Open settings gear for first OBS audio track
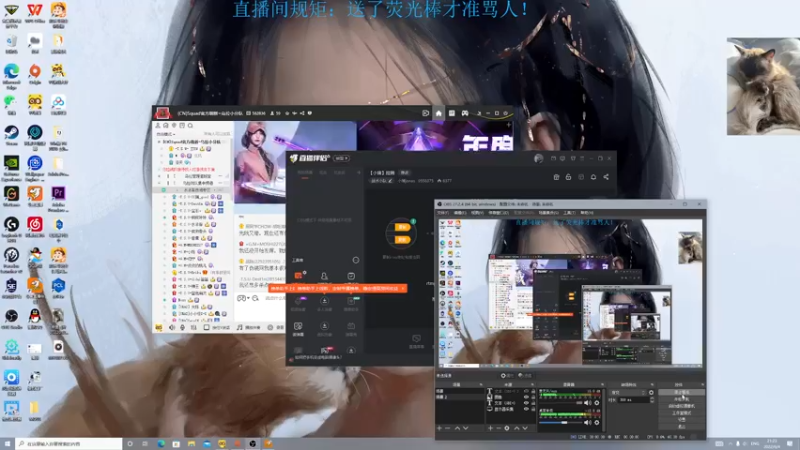800x450 pixels. click(596, 403)
